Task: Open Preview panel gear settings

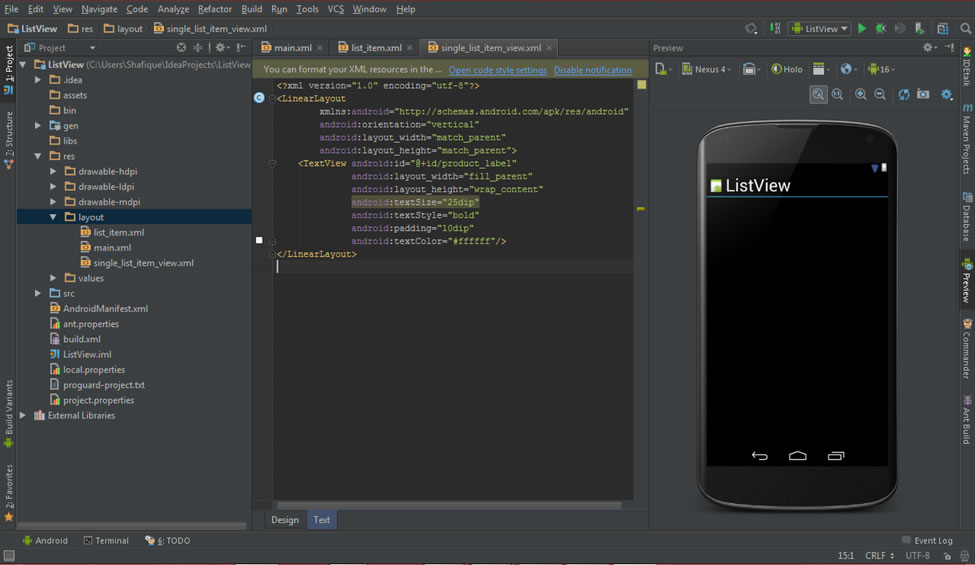Action: click(x=928, y=47)
